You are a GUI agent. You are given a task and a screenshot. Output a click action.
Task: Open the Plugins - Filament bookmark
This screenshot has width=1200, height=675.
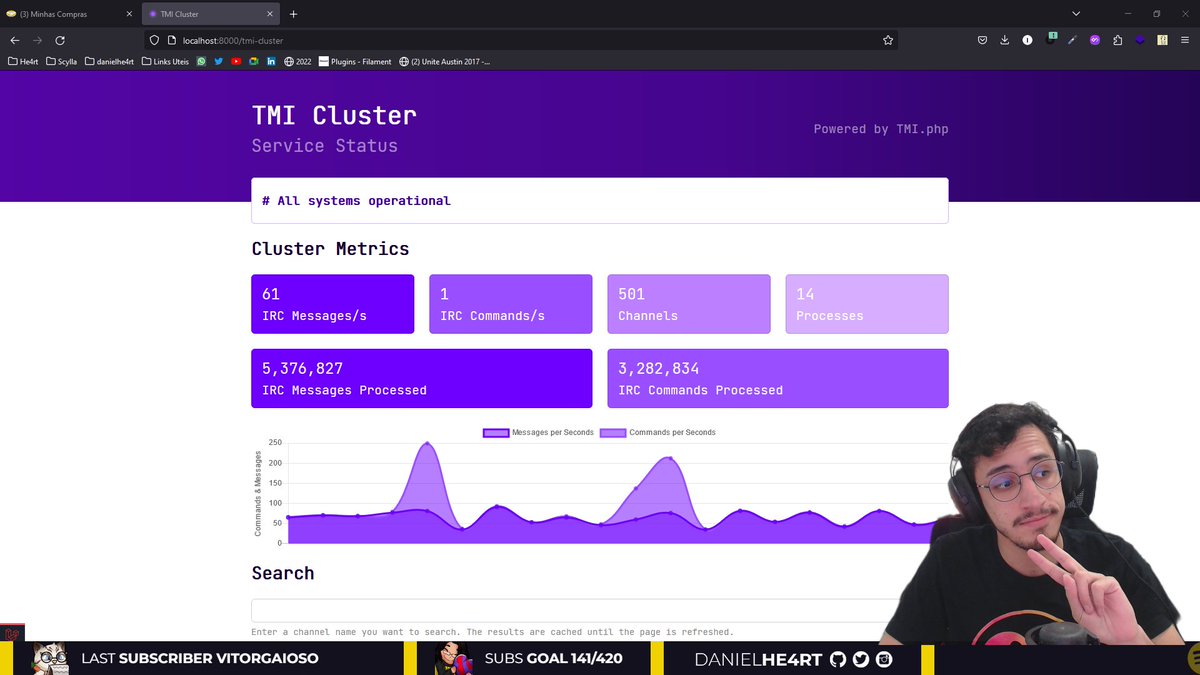pos(355,61)
